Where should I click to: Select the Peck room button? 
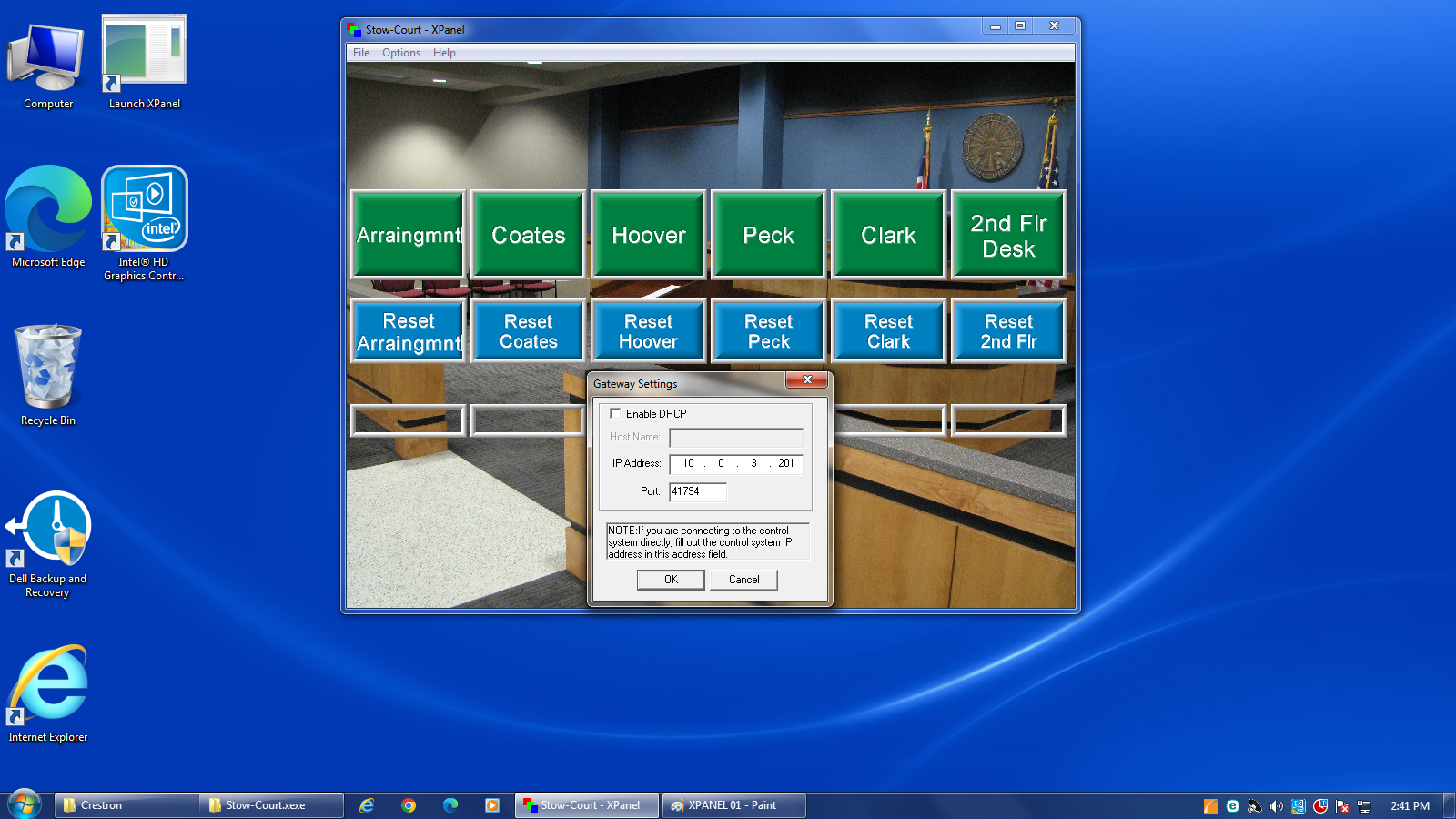coord(769,235)
